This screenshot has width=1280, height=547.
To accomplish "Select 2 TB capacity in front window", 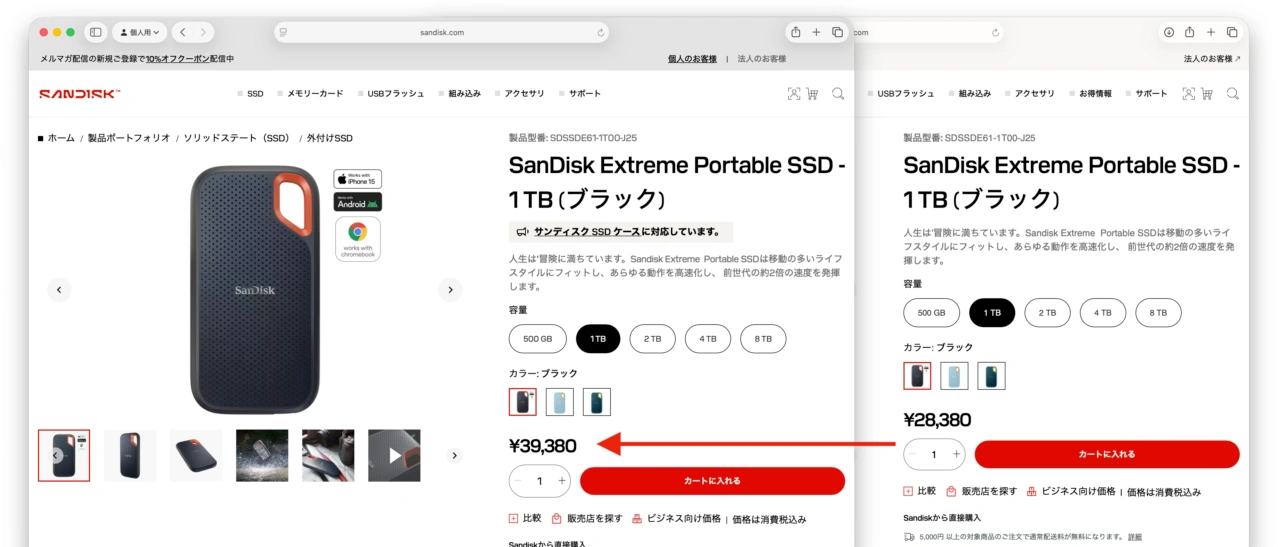I will pos(653,339).
